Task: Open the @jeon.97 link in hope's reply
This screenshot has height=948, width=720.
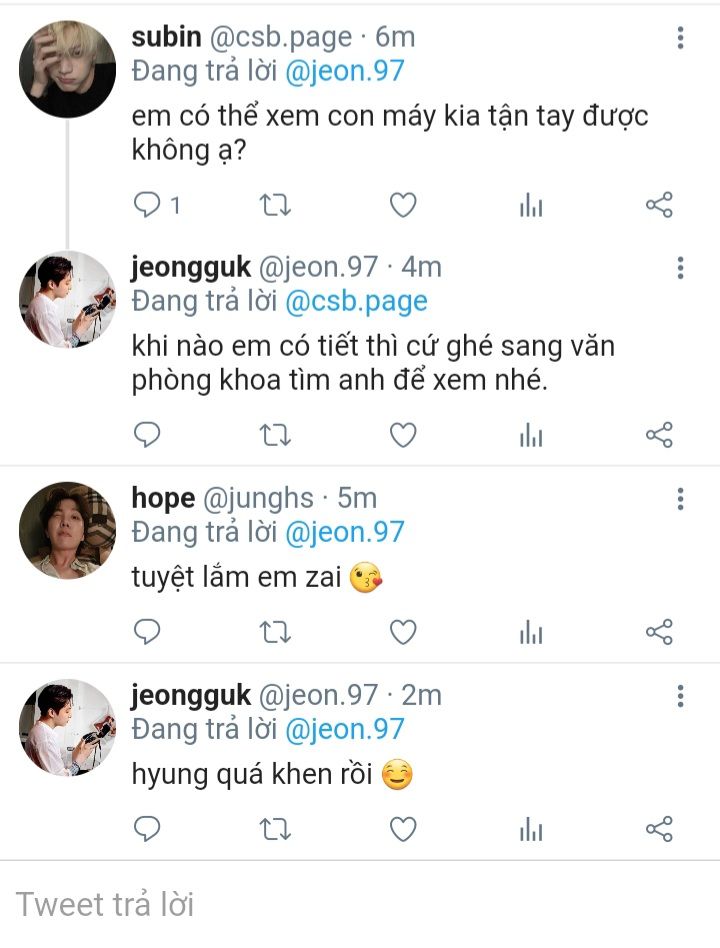Action: [x=345, y=531]
